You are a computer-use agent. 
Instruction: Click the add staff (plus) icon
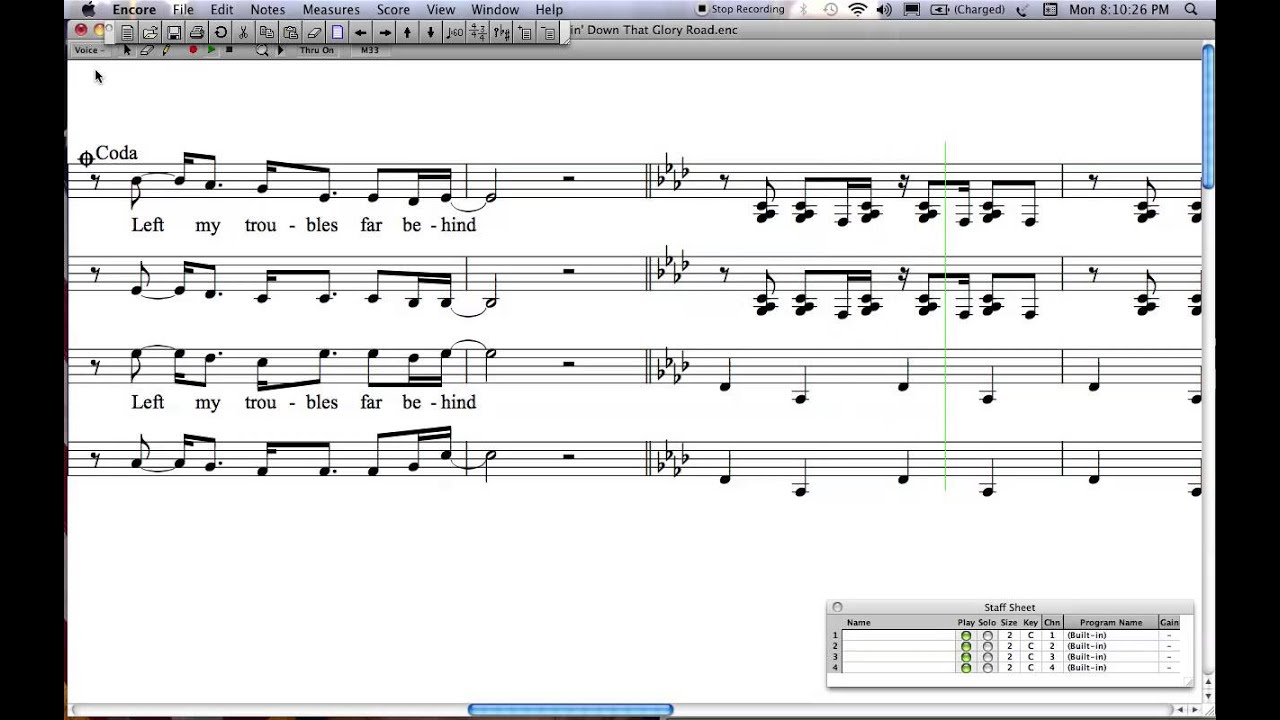(525, 32)
